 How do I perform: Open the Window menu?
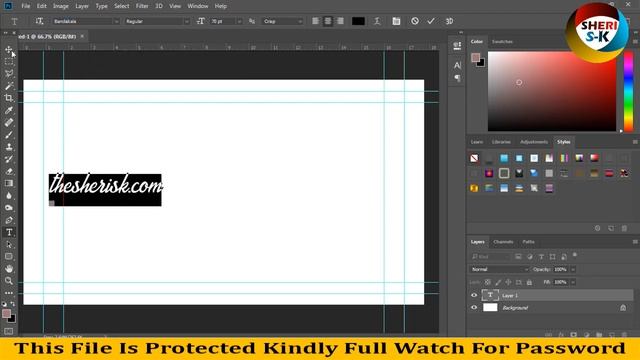(198, 6)
